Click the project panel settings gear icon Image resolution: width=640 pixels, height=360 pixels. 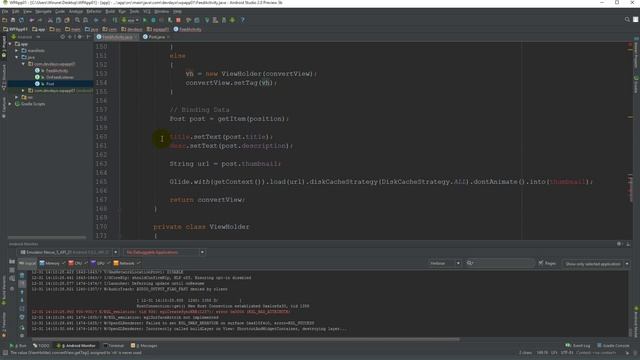[80, 37]
